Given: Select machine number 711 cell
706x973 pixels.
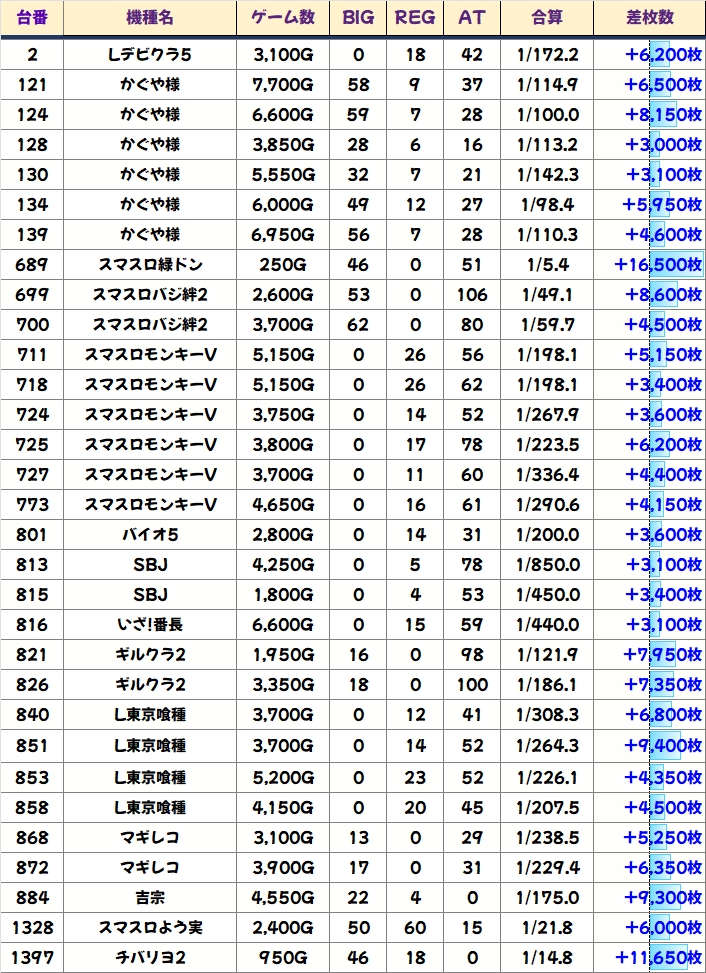Looking at the screenshot, I should pyautogui.click(x=32, y=354).
